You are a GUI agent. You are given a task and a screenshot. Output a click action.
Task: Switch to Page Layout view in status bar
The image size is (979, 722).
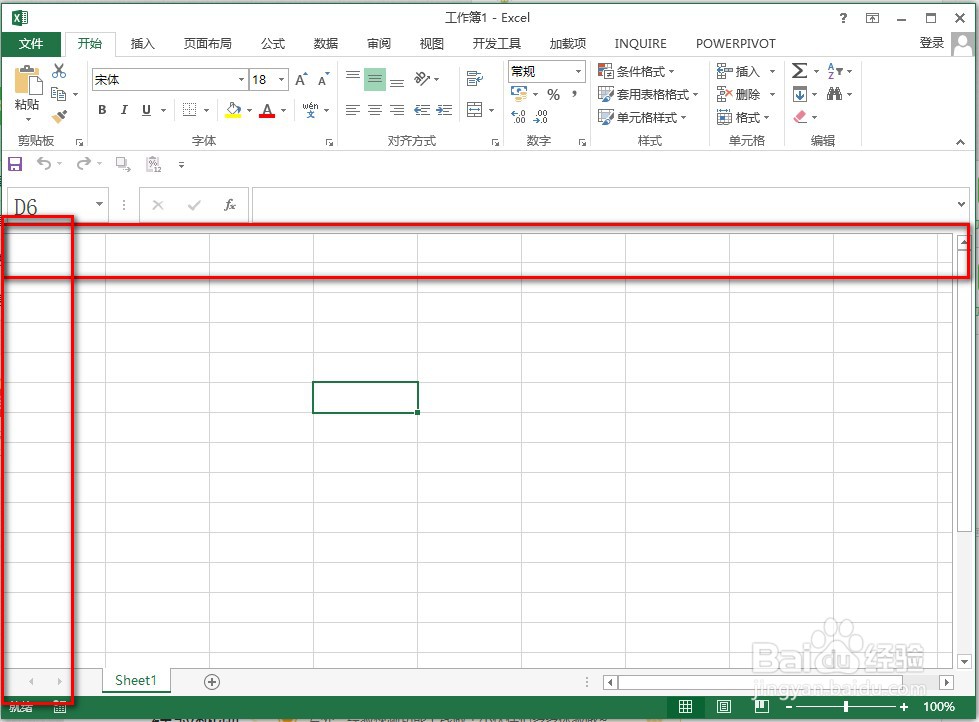723,705
